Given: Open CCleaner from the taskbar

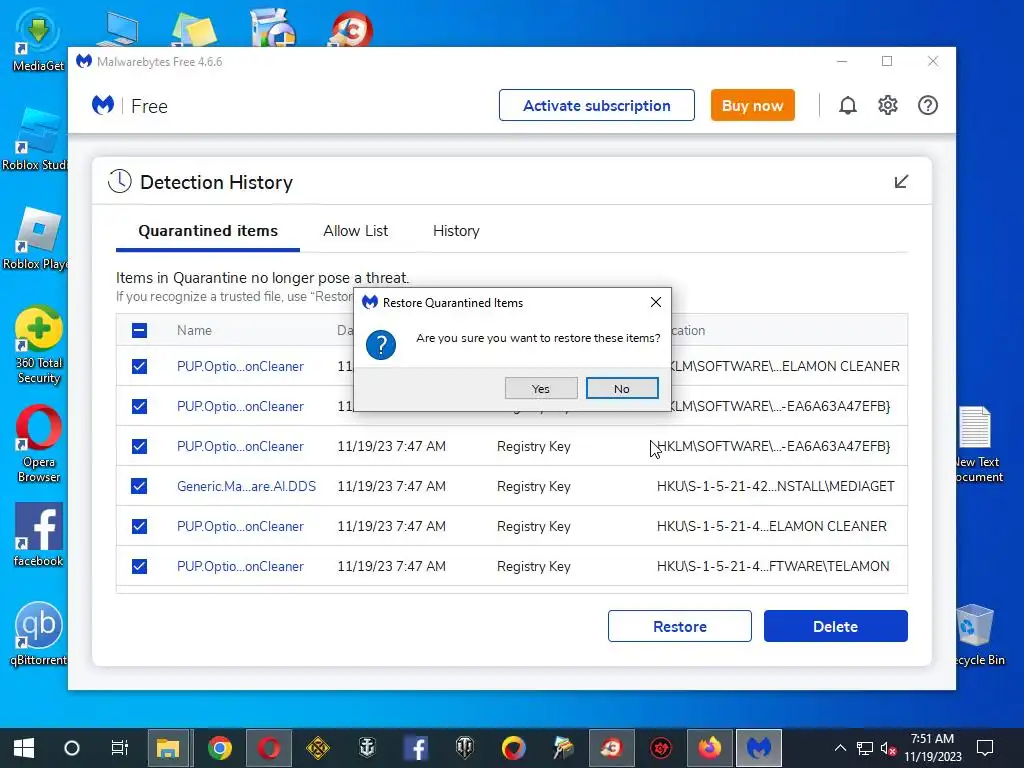Looking at the screenshot, I should 611,748.
